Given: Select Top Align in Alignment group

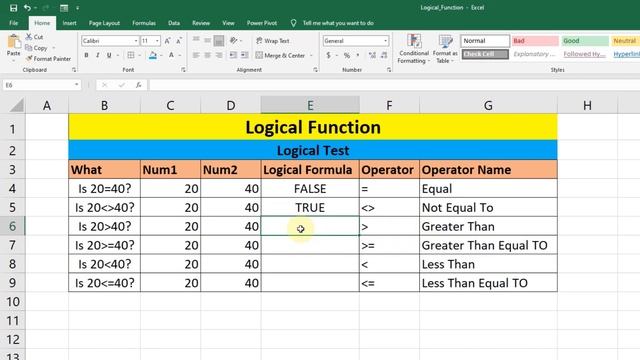Looking at the screenshot, I should click(x=196, y=40).
